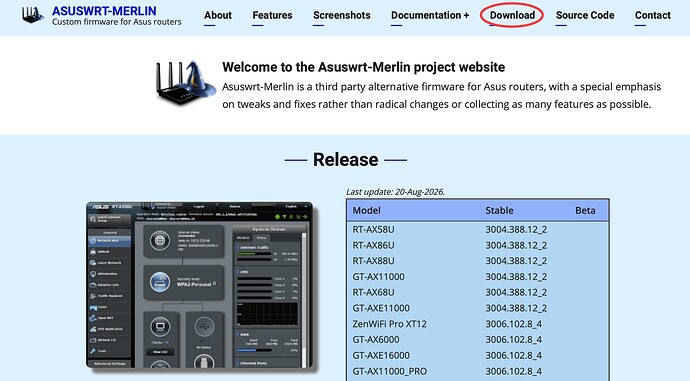
Task: Select the RT-AX88U model entry
Action: (373, 261)
